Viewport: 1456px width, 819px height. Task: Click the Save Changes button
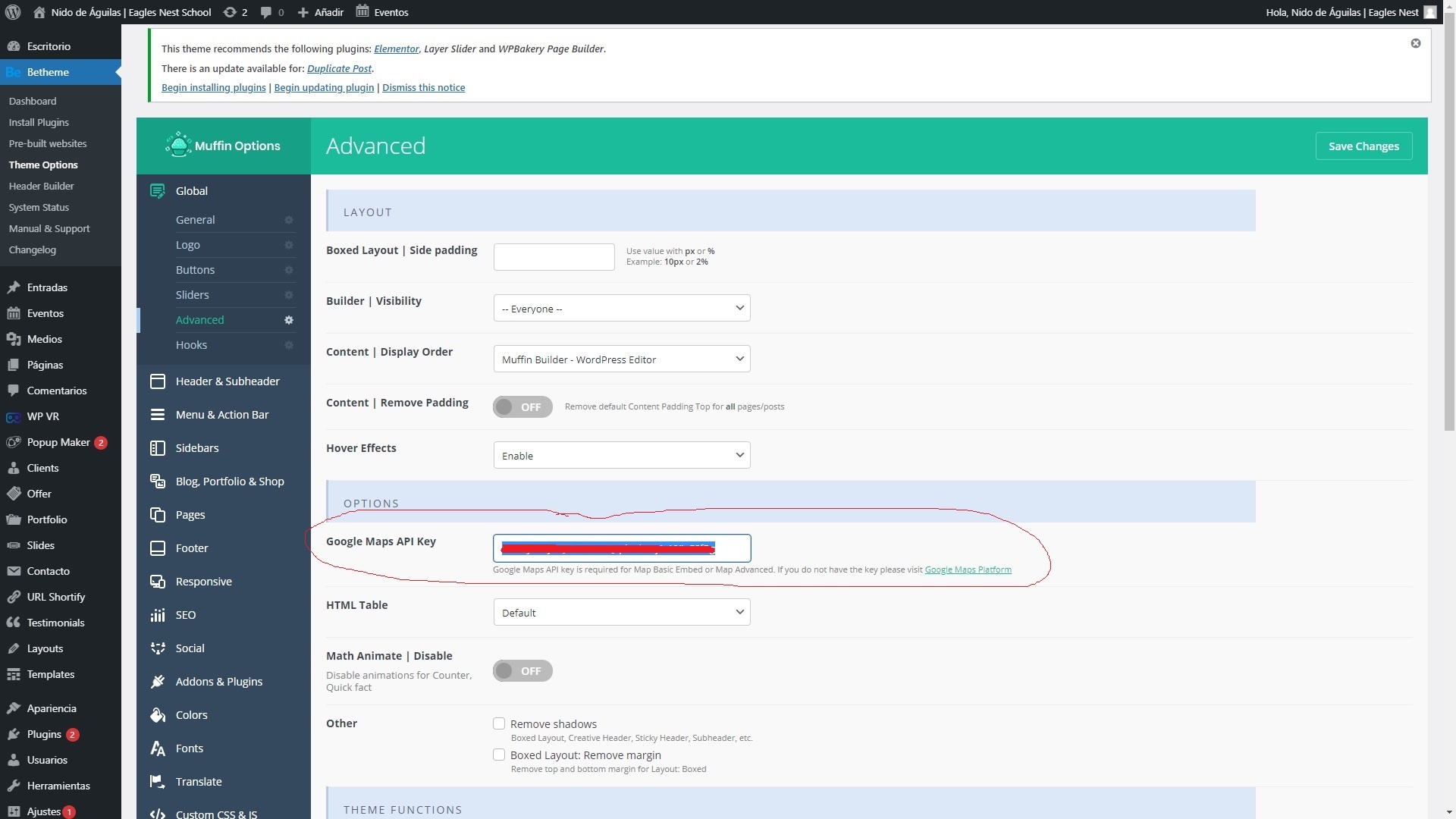point(1363,146)
